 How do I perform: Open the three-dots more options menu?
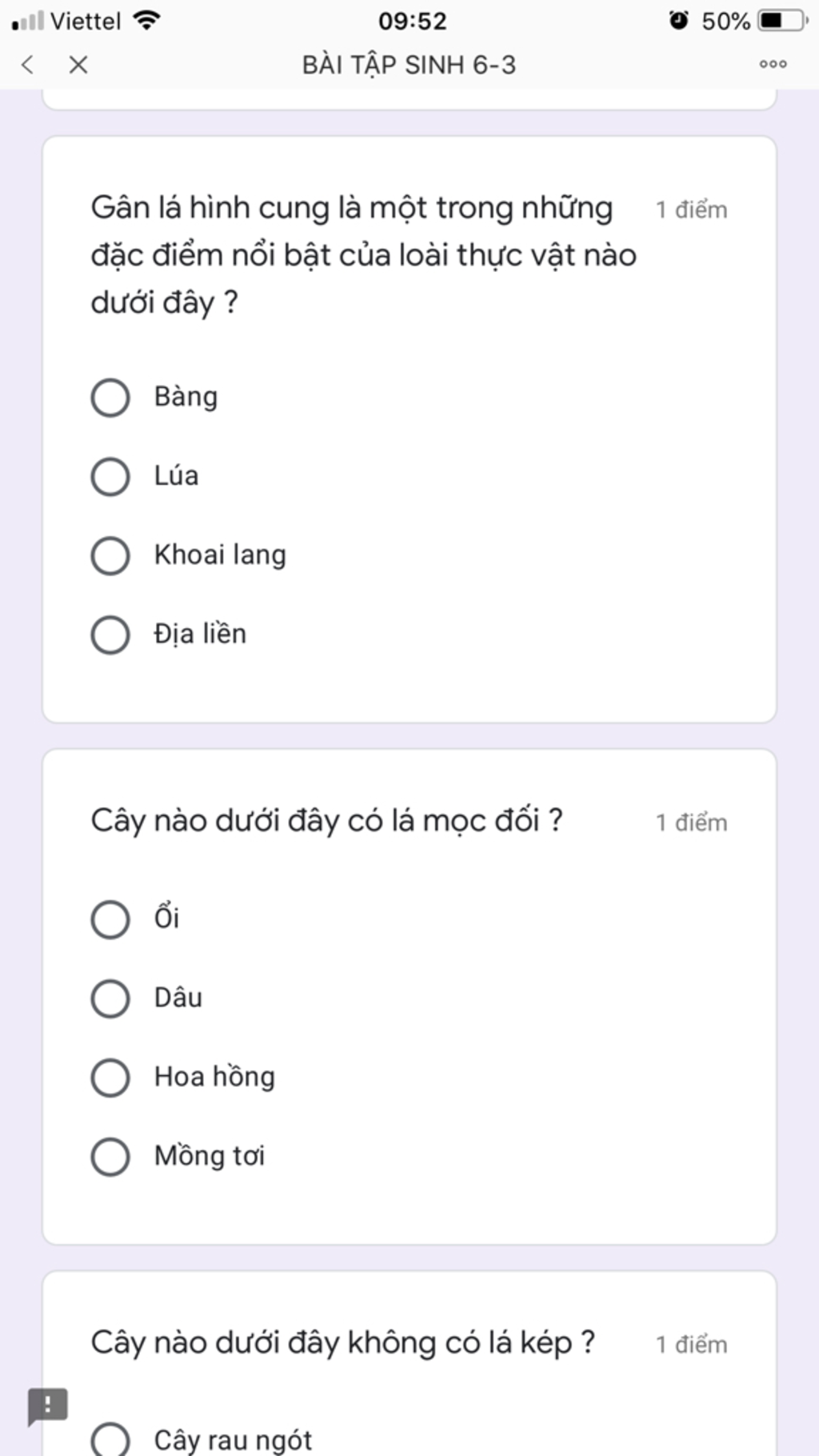[x=773, y=65]
